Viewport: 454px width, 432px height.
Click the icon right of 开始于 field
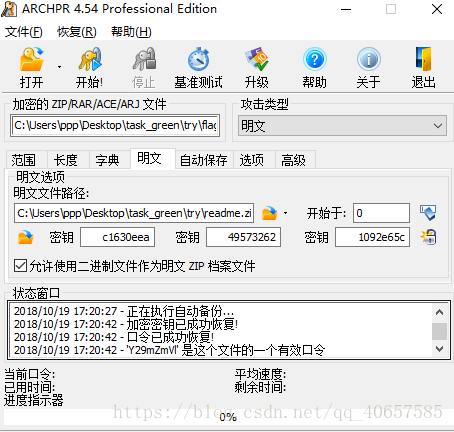point(428,213)
